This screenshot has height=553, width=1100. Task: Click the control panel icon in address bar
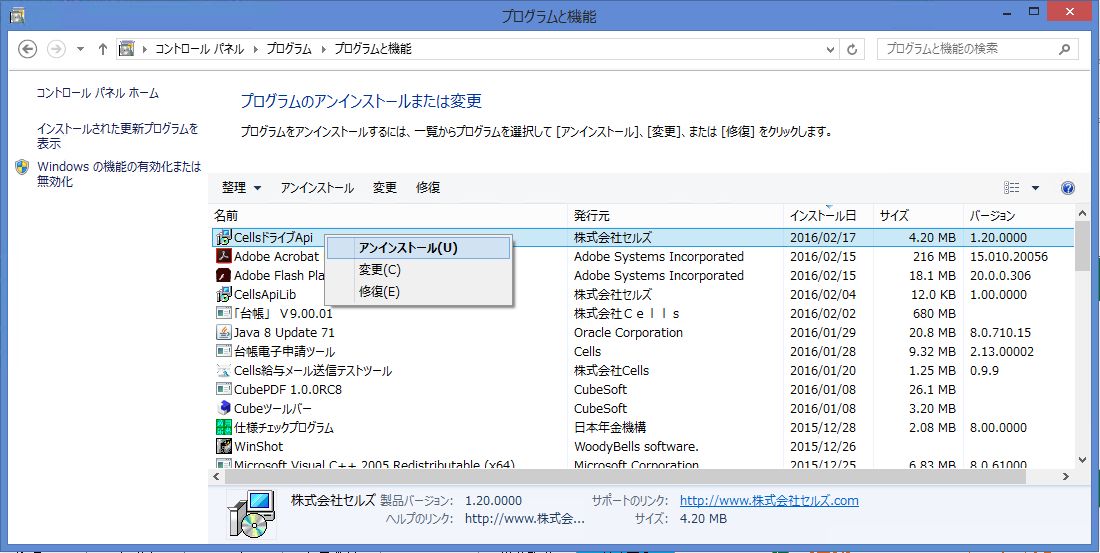126,49
